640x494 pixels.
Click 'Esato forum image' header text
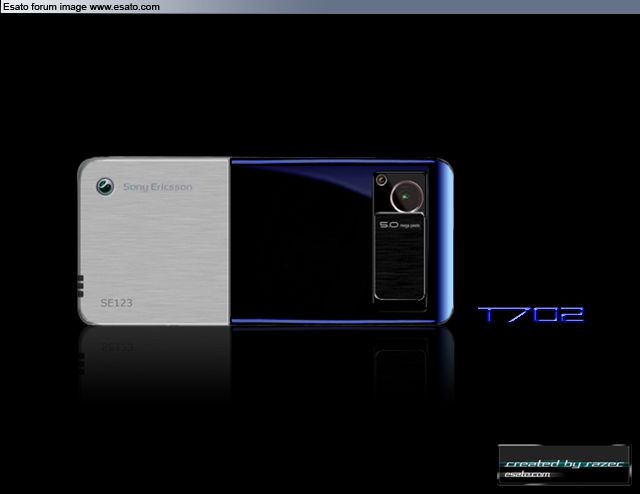pos(44,6)
